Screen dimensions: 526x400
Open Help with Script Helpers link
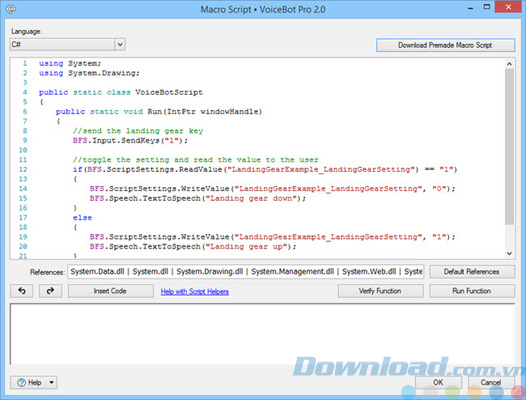[195, 292]
